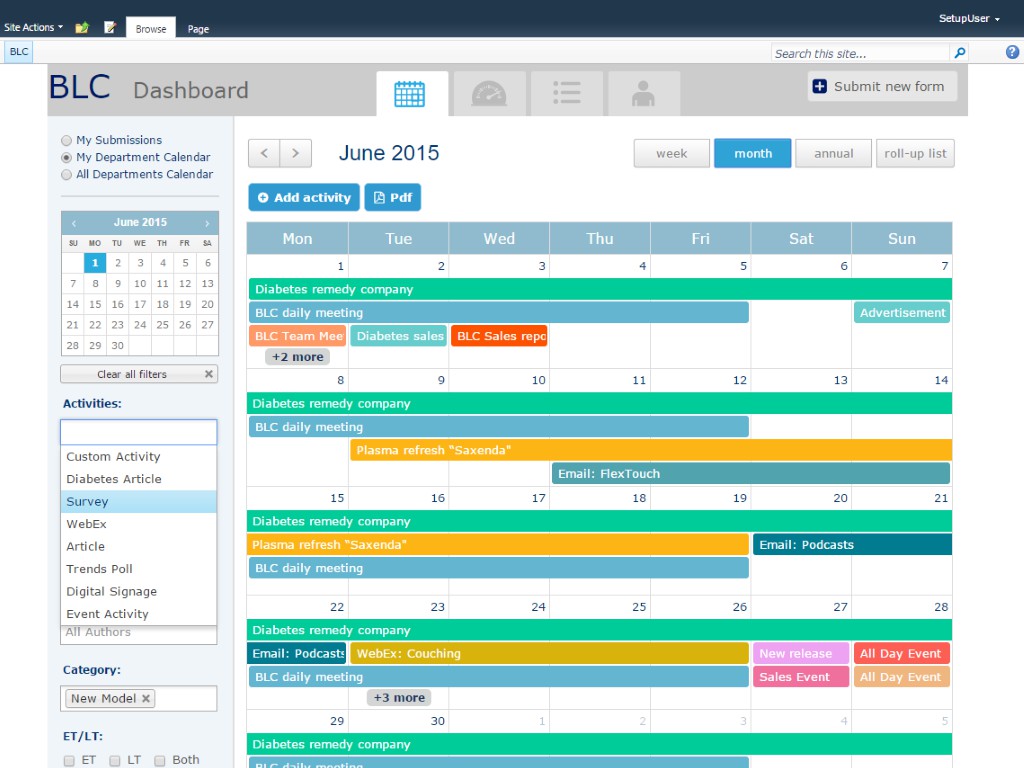Switch to annual view
The height and width of the screenshot is (768, 1024).
(833, 153)
